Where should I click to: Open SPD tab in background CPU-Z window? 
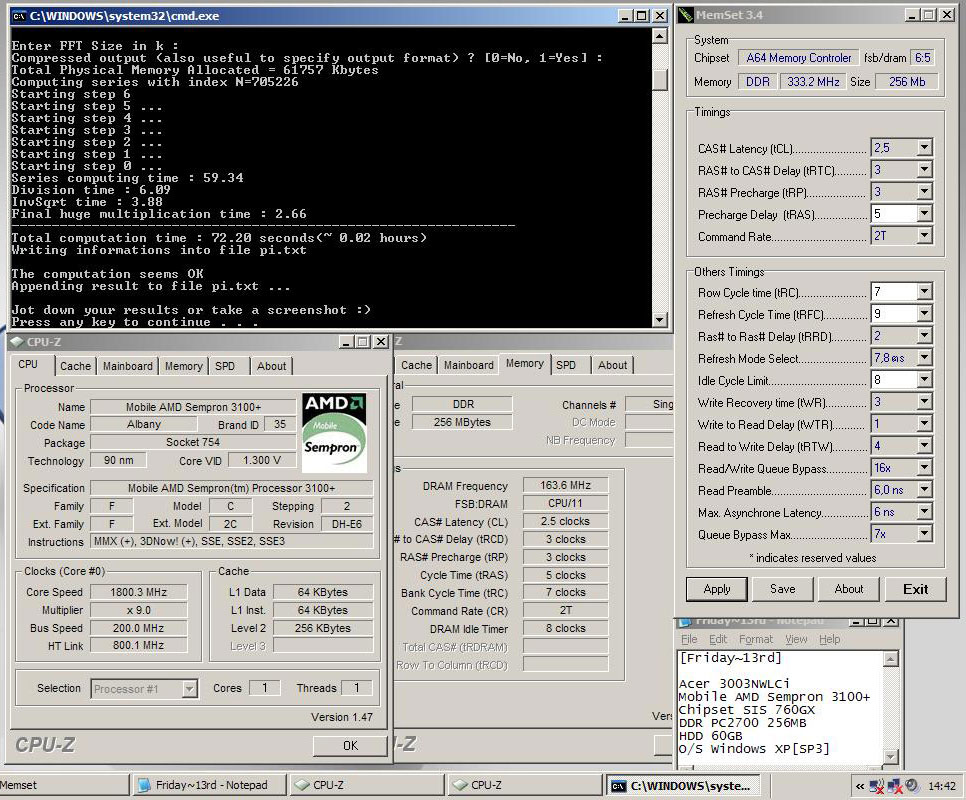pos(566,365)
